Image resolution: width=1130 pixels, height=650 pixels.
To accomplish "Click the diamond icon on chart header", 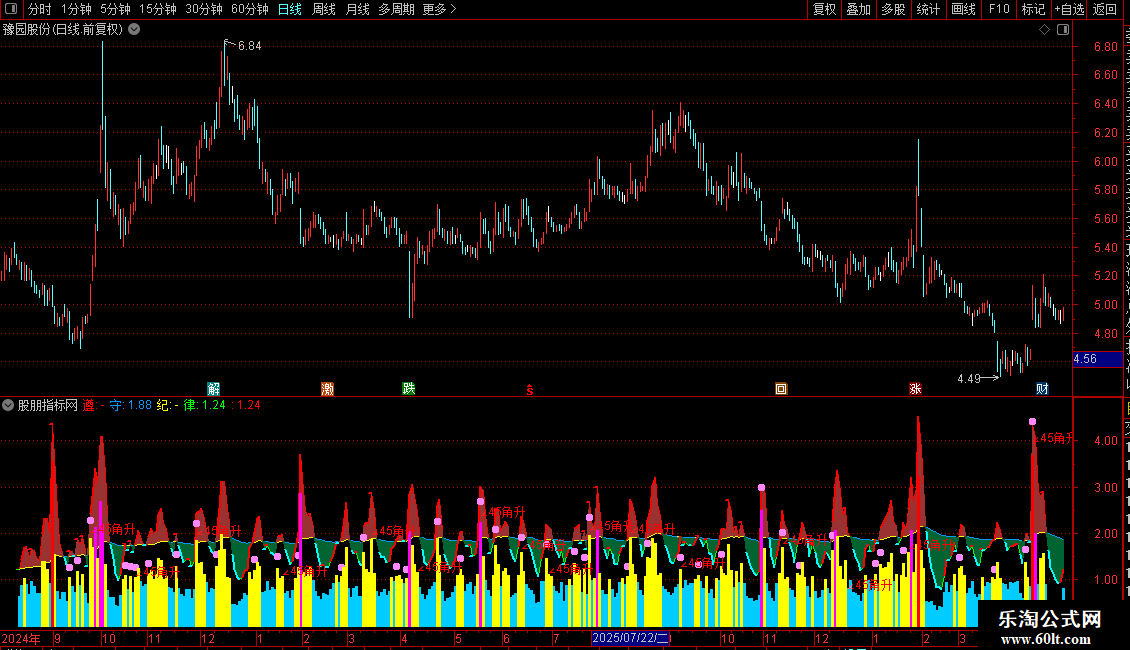I will coord(1044,30).
